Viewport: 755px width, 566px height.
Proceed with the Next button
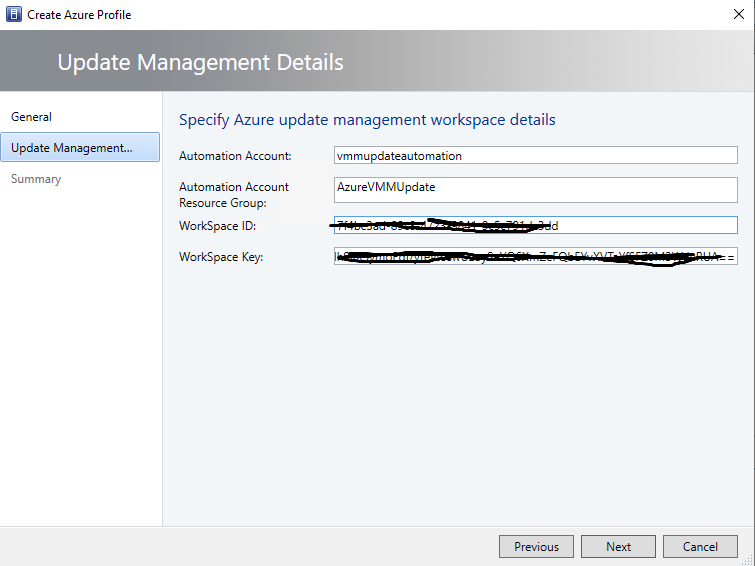[618, 547]
